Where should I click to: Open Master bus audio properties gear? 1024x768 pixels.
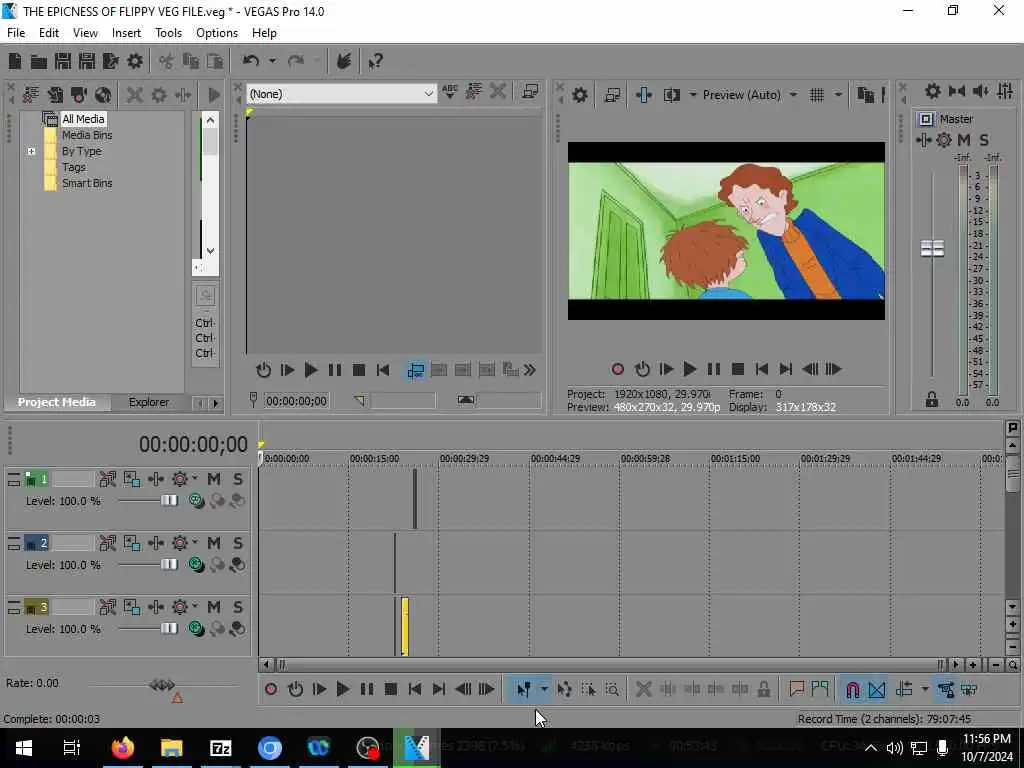933,91
